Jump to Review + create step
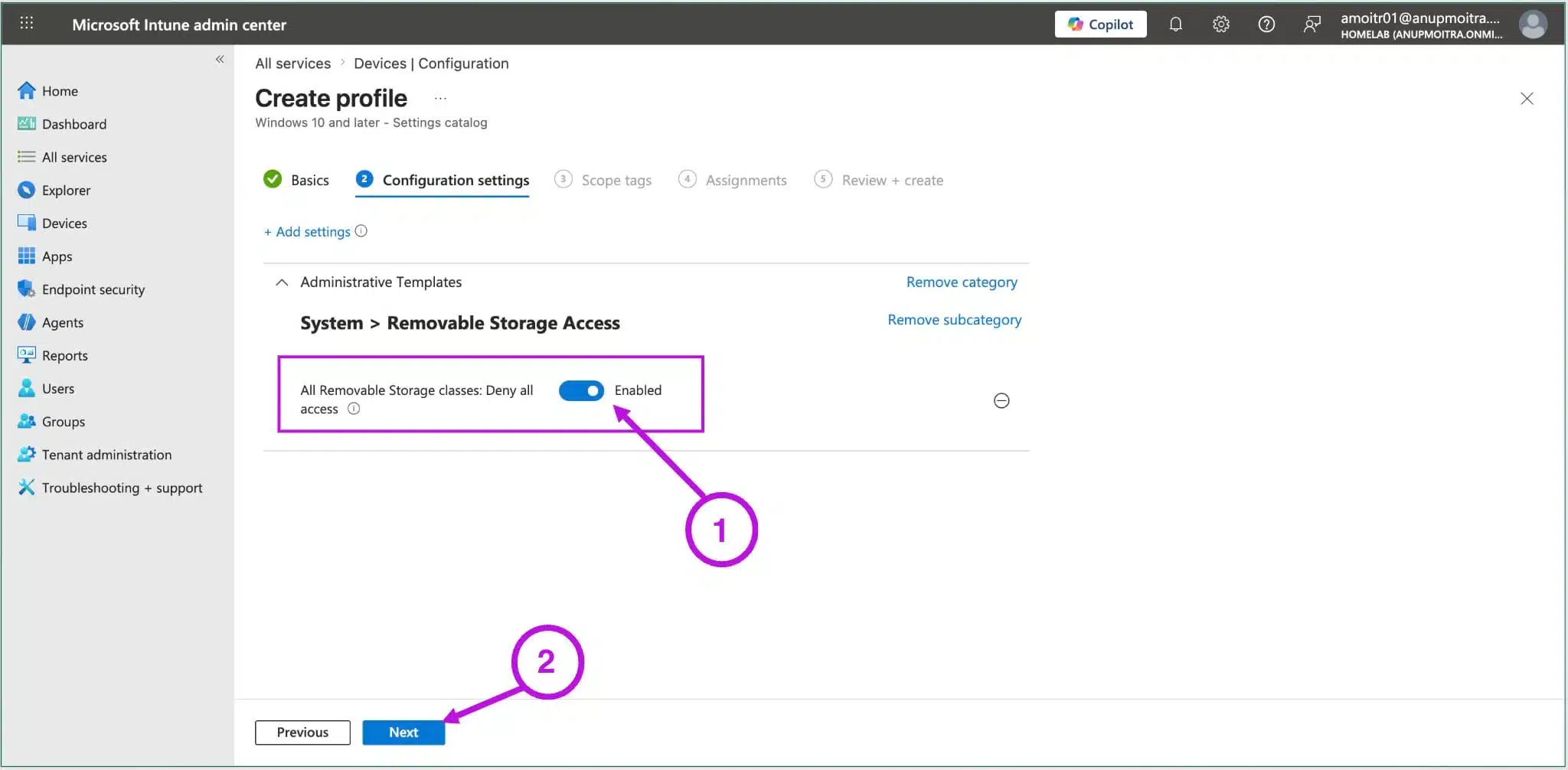The image size is (1568, 770). (x=878, y=180)
